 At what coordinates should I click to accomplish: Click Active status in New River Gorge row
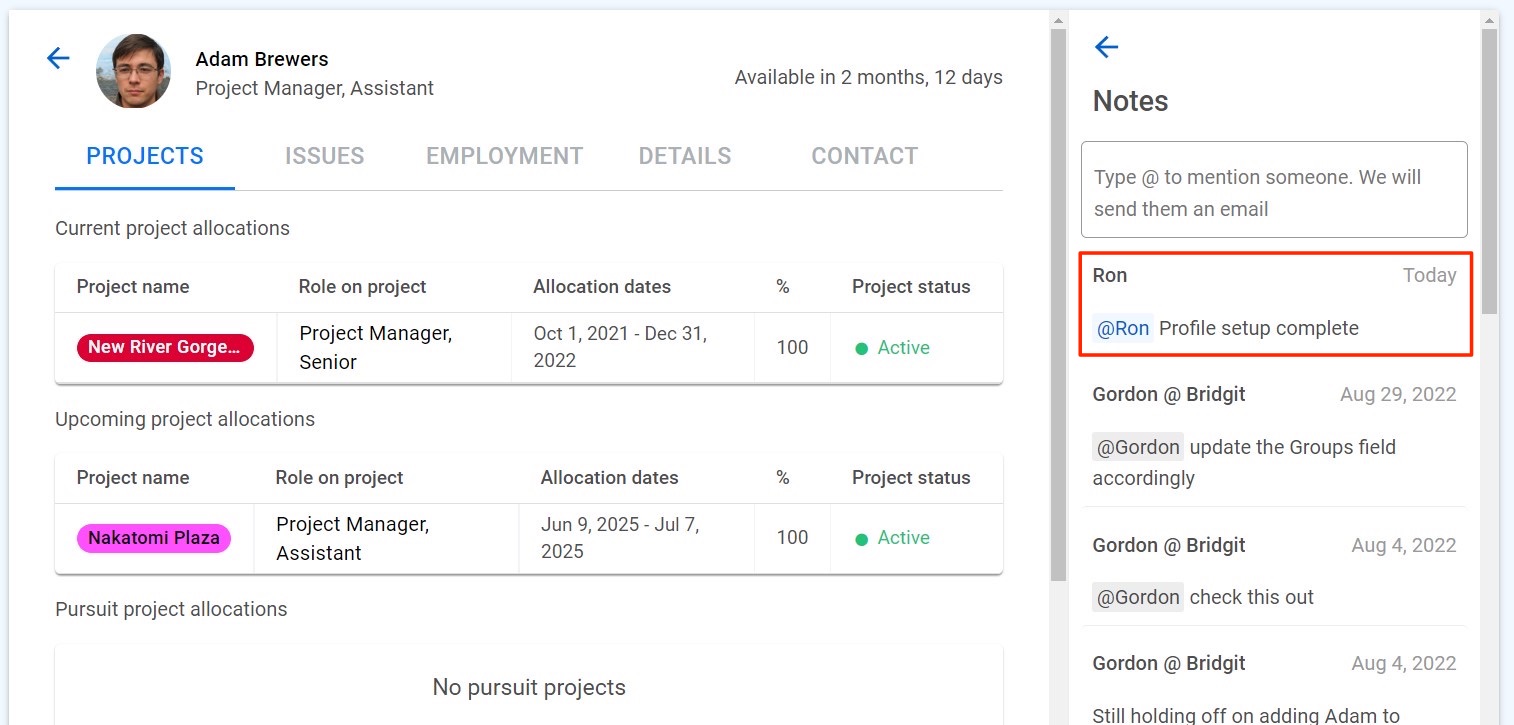point(893,348)
